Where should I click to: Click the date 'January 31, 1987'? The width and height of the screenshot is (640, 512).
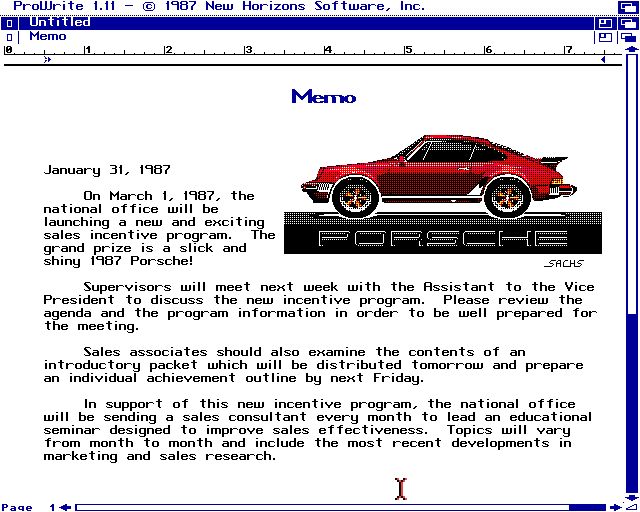[x=107, y=169]
